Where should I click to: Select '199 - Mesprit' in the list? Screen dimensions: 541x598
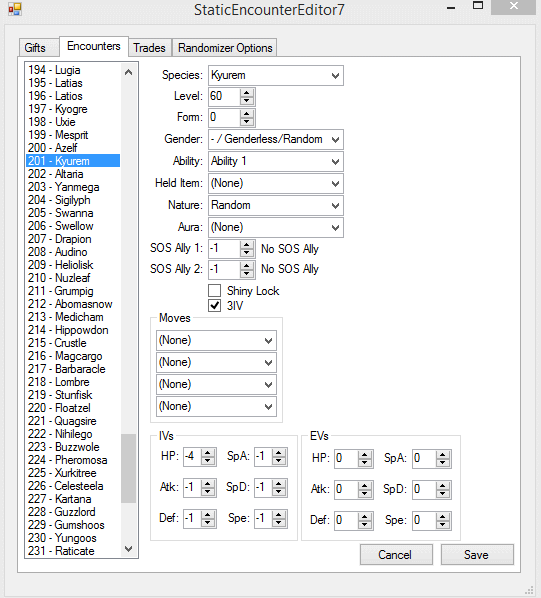[73, 135]
